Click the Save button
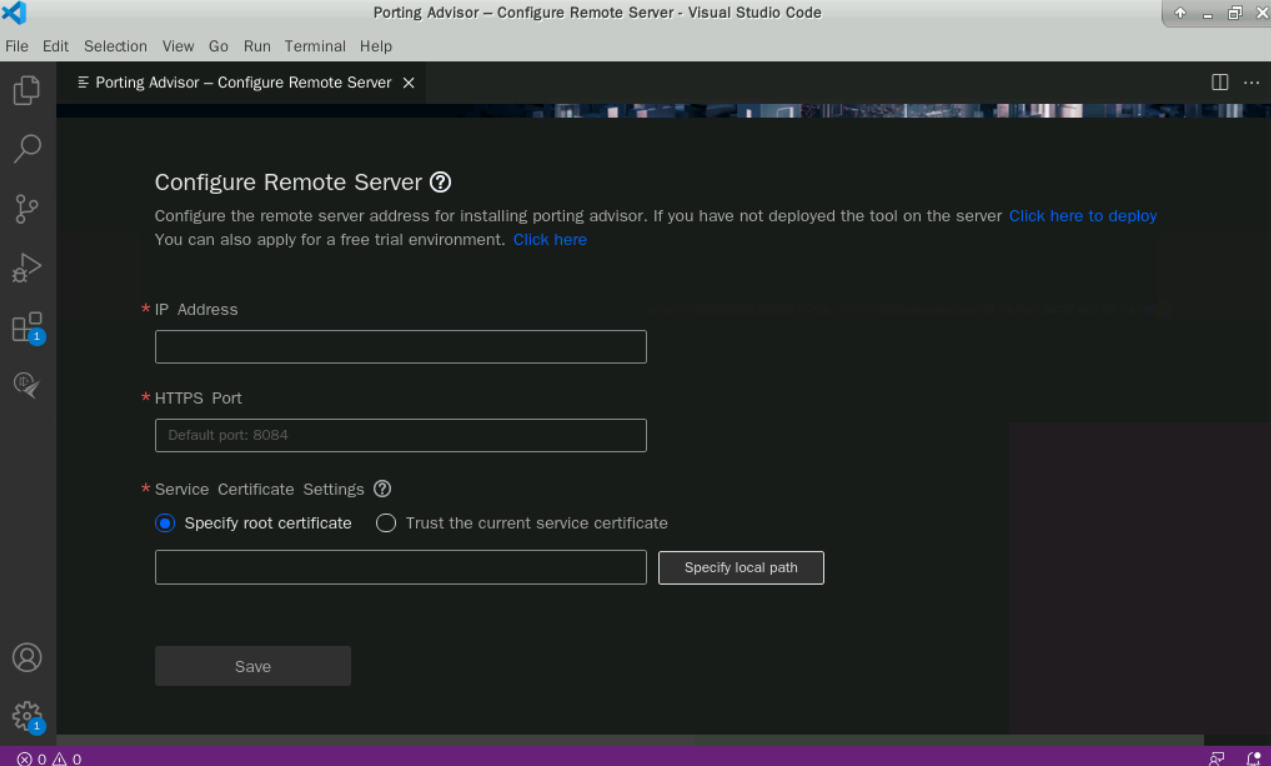Screen dimensions: 1271x766 (253, 666)
